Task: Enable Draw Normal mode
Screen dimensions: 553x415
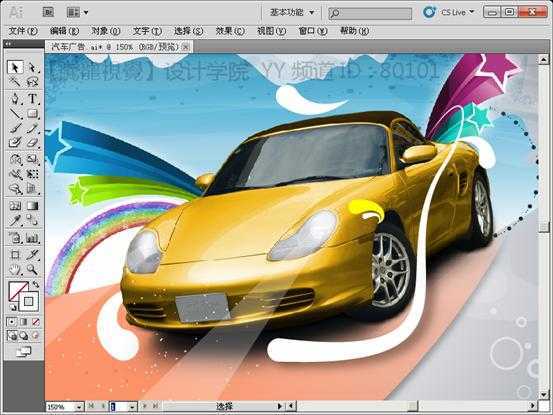Action: point(12,336)
